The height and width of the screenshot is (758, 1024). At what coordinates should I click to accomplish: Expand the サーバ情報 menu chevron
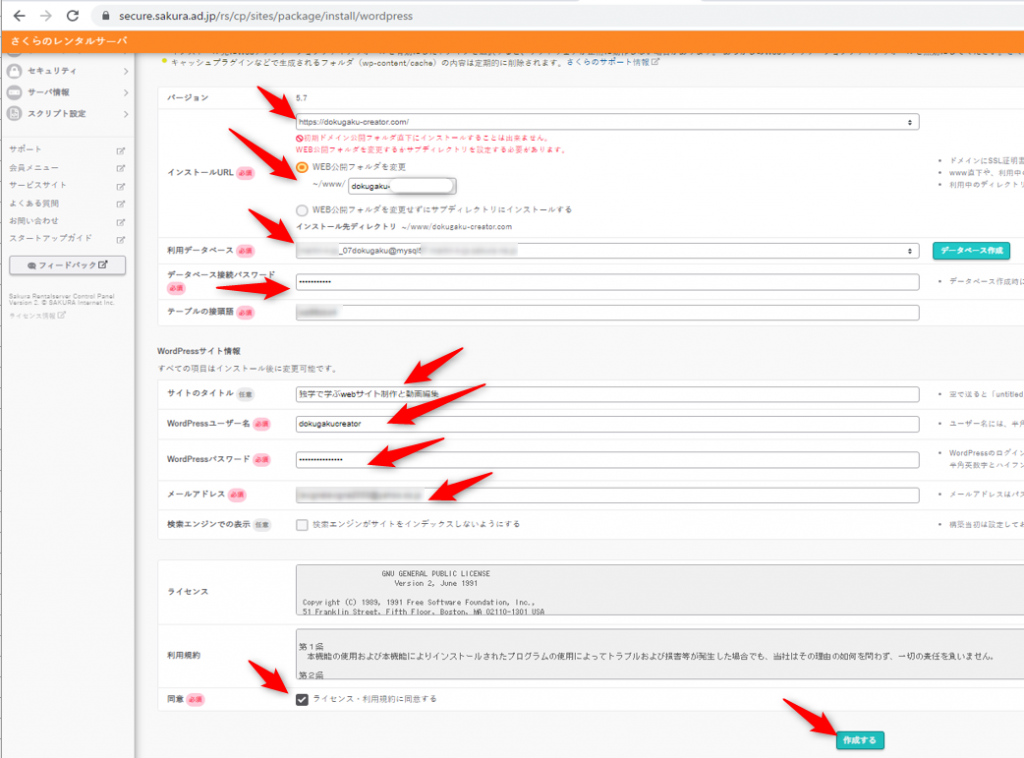(x=125, y=93)
